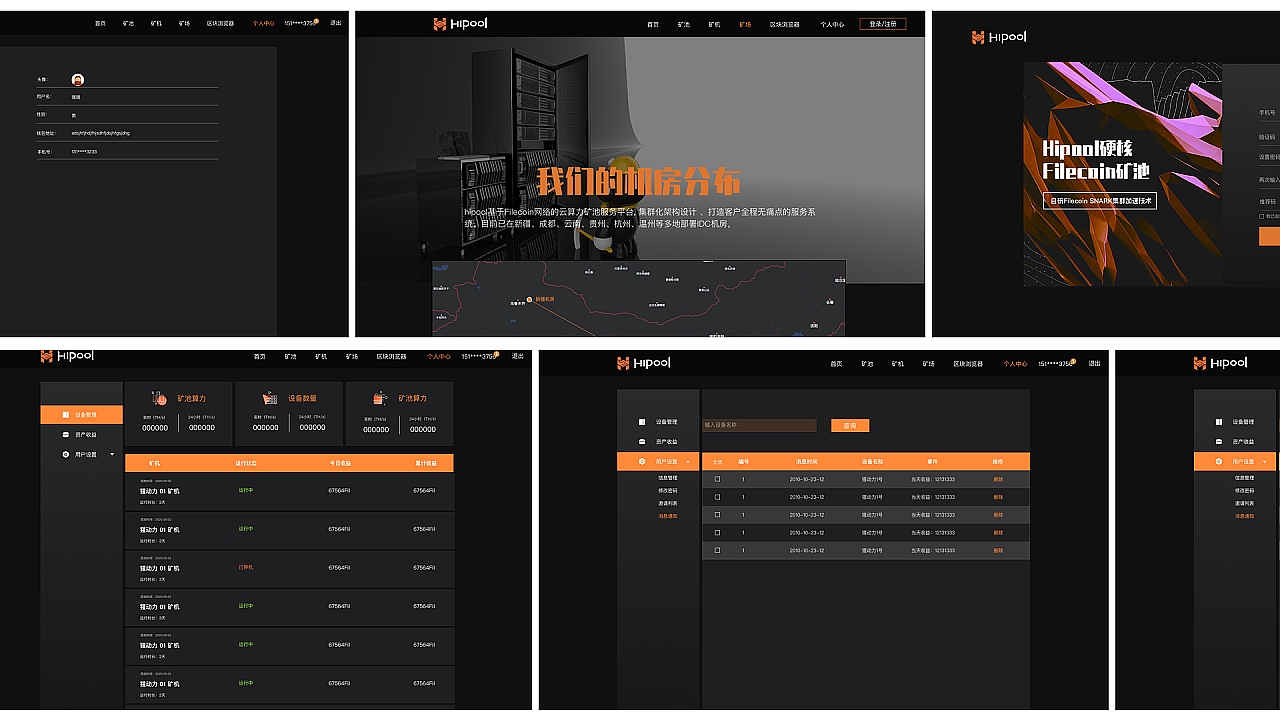Click the 我们的机房分布 headline

point(639,182)
